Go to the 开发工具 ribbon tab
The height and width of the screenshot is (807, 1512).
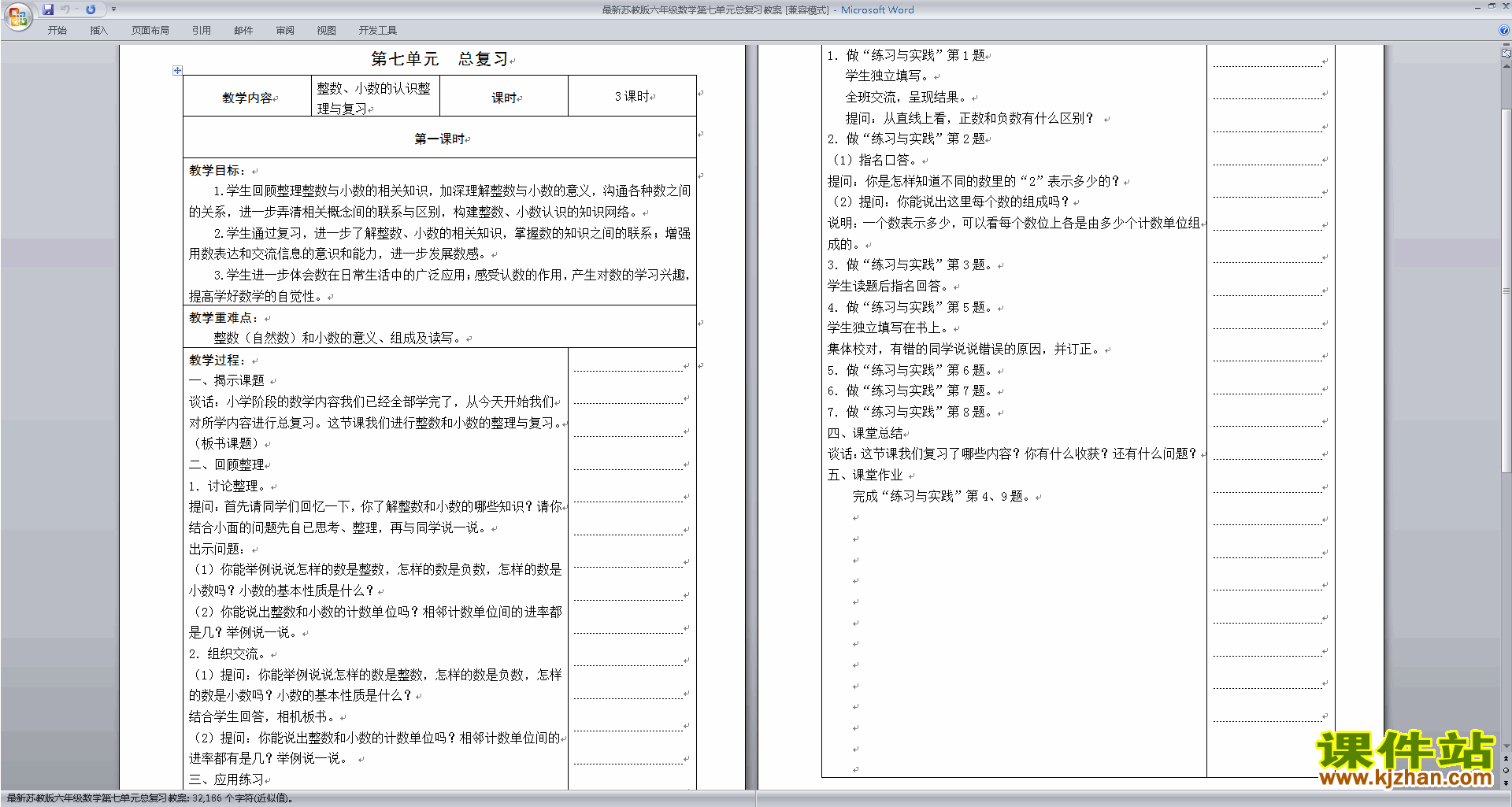pos(378,30)
